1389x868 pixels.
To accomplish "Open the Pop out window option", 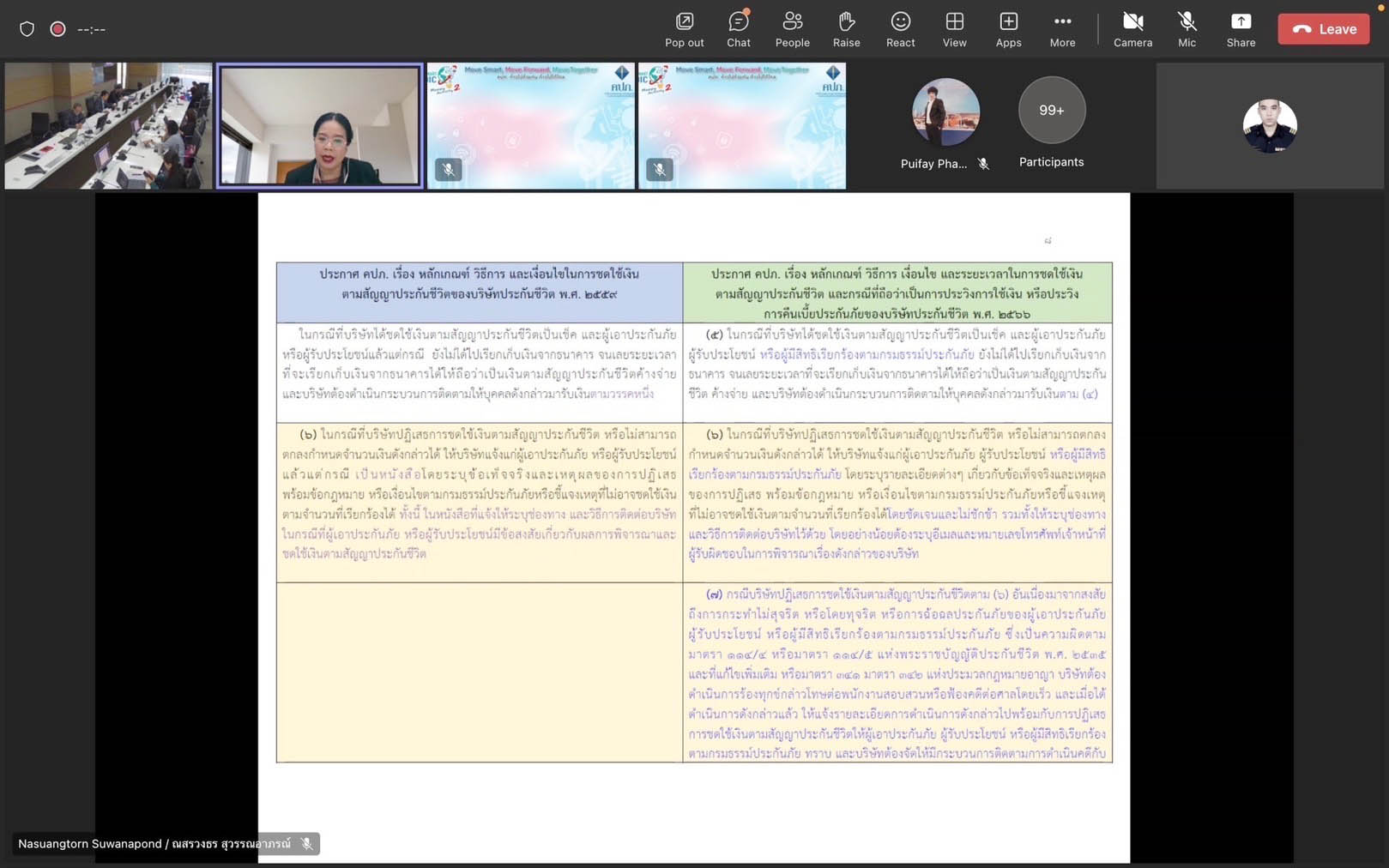I will click(684, 29).
